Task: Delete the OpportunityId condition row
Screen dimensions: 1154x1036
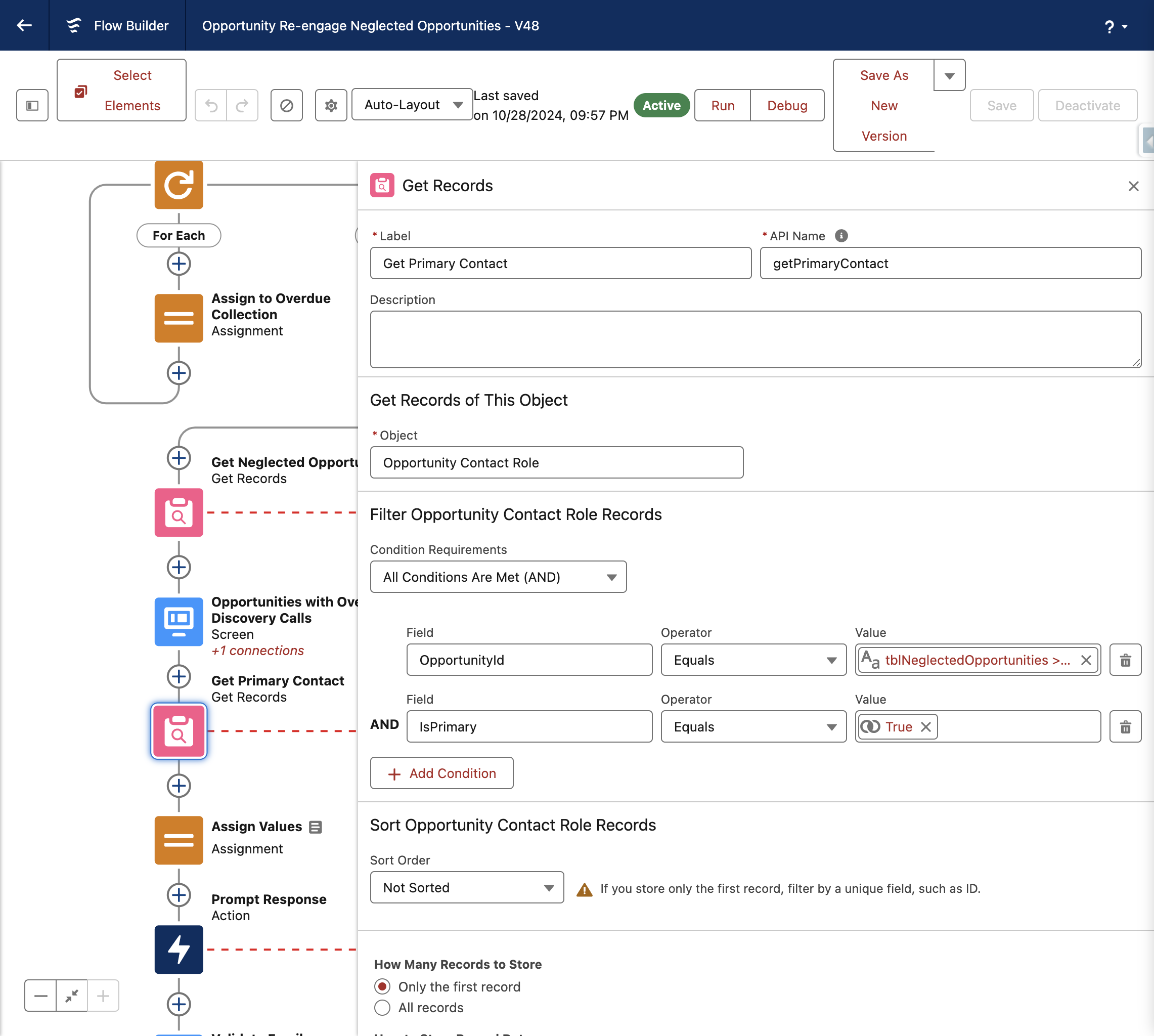Action: coord(1126,660)
